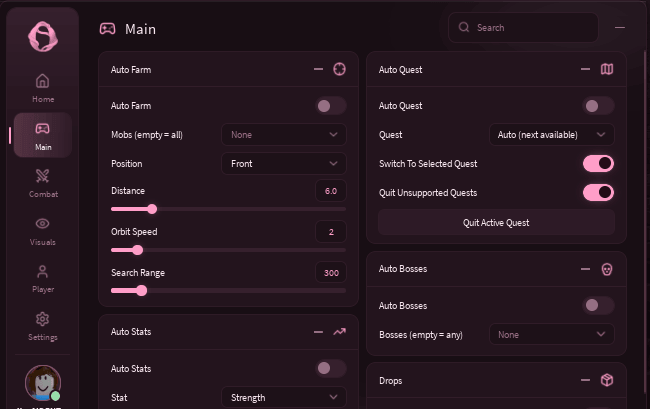Click the Distance slider handle
The width and height of the screenshot is (650, 409).
[x=152, y=209]
